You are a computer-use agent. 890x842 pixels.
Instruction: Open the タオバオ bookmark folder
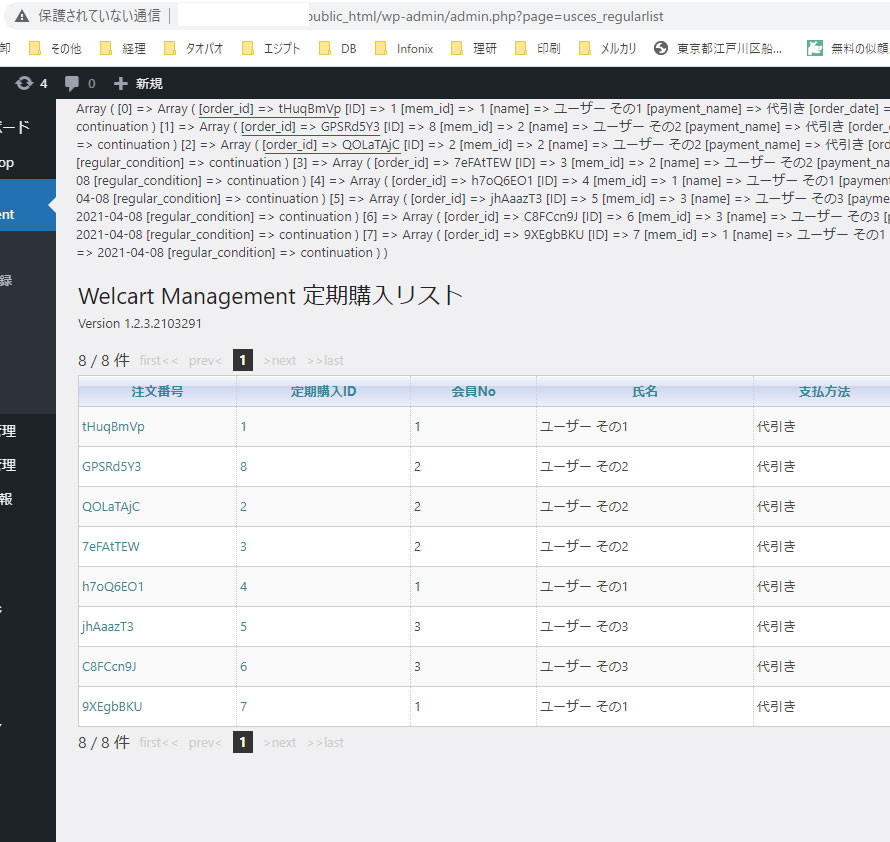[x=194, y=49]
